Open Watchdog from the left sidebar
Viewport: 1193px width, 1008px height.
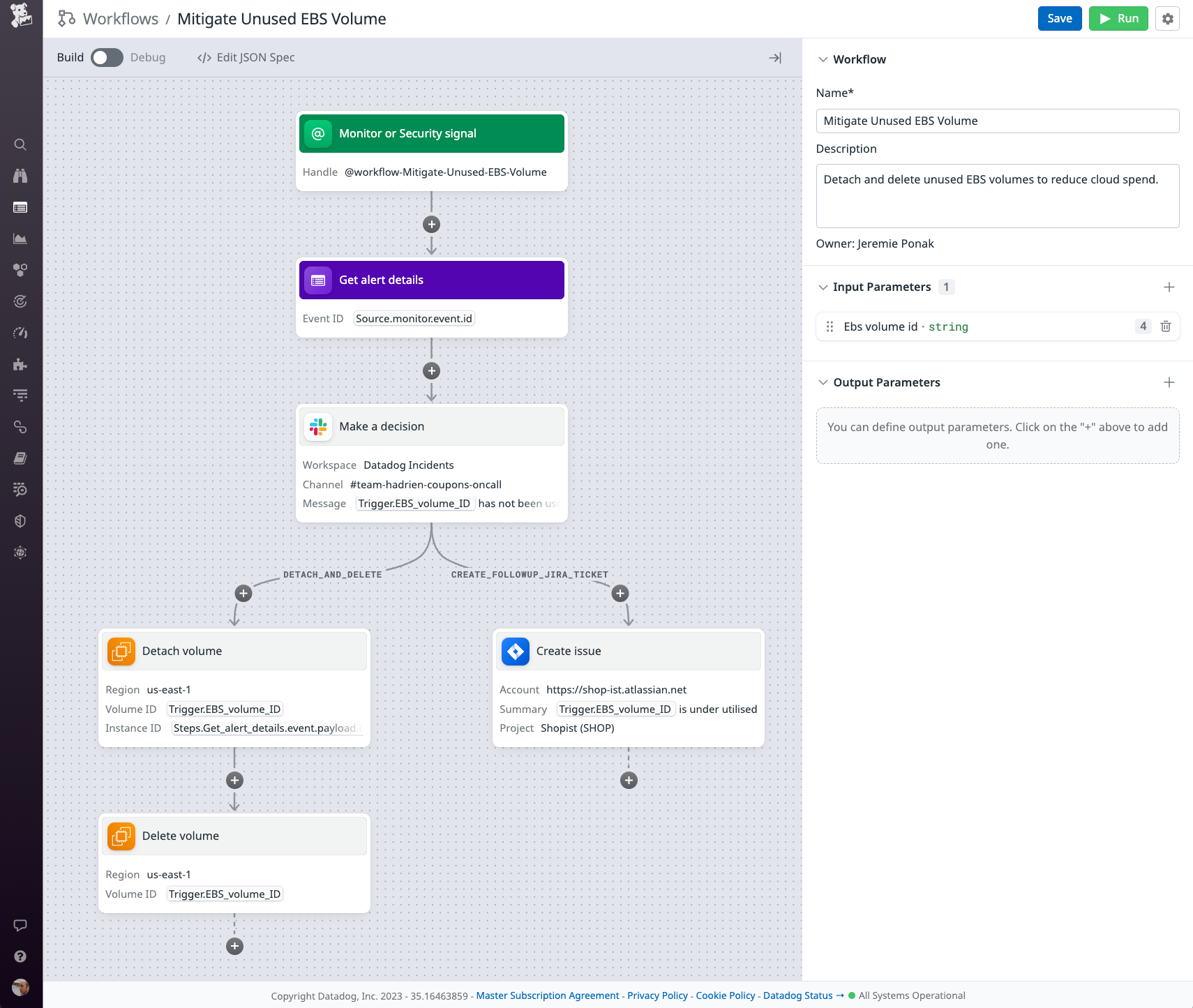[20, 176]
